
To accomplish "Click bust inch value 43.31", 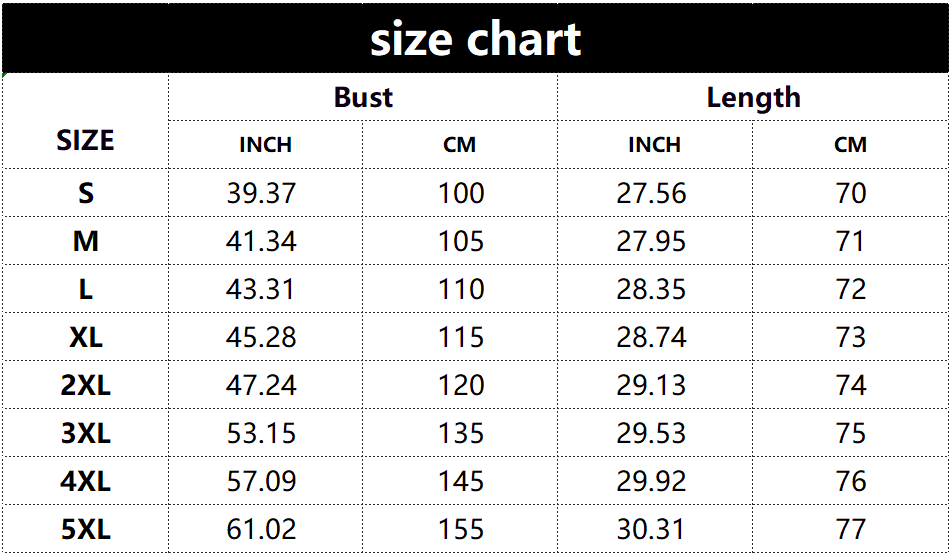I will (x=261, y=289).
